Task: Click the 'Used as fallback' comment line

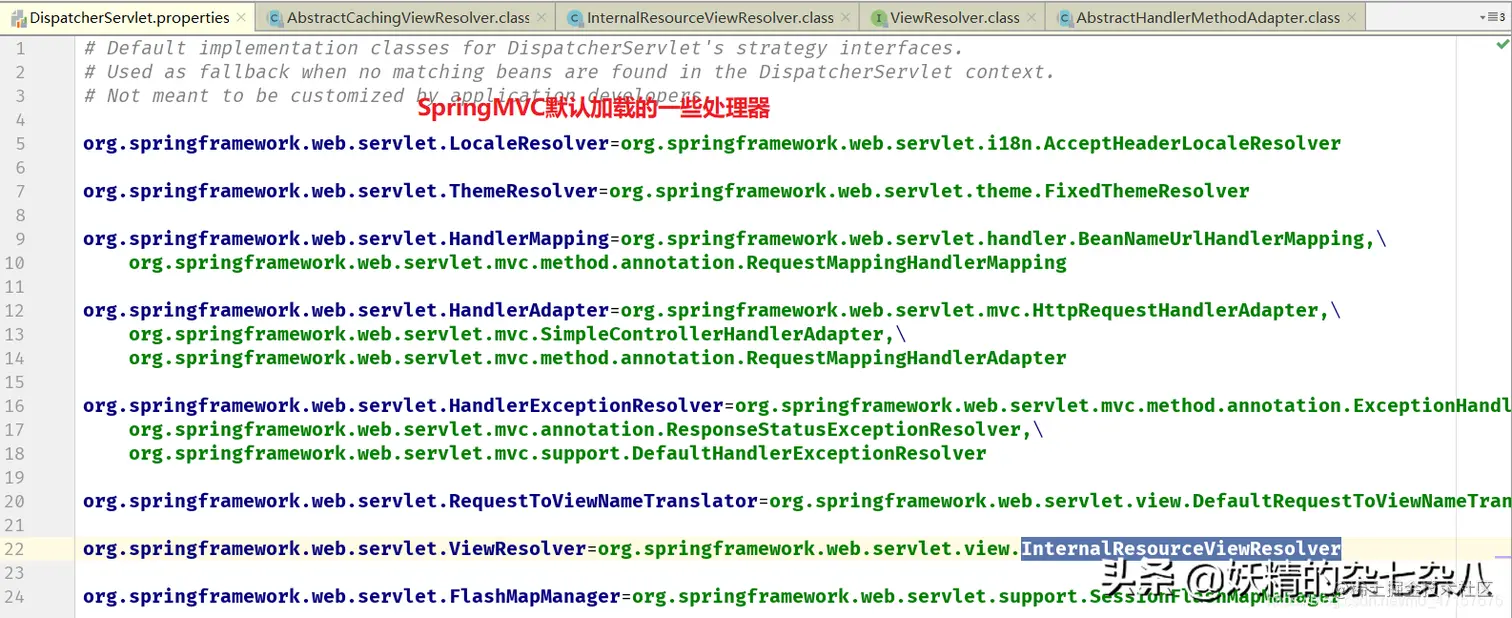Action: 569,72
